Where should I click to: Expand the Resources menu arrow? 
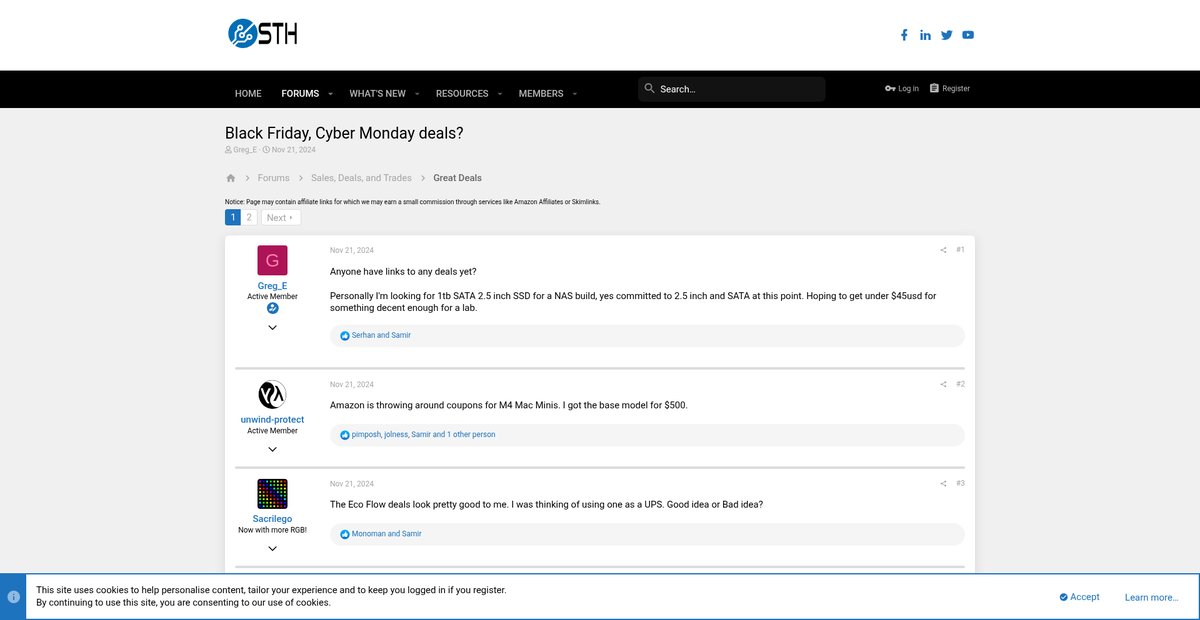click(x=499, y=94)
